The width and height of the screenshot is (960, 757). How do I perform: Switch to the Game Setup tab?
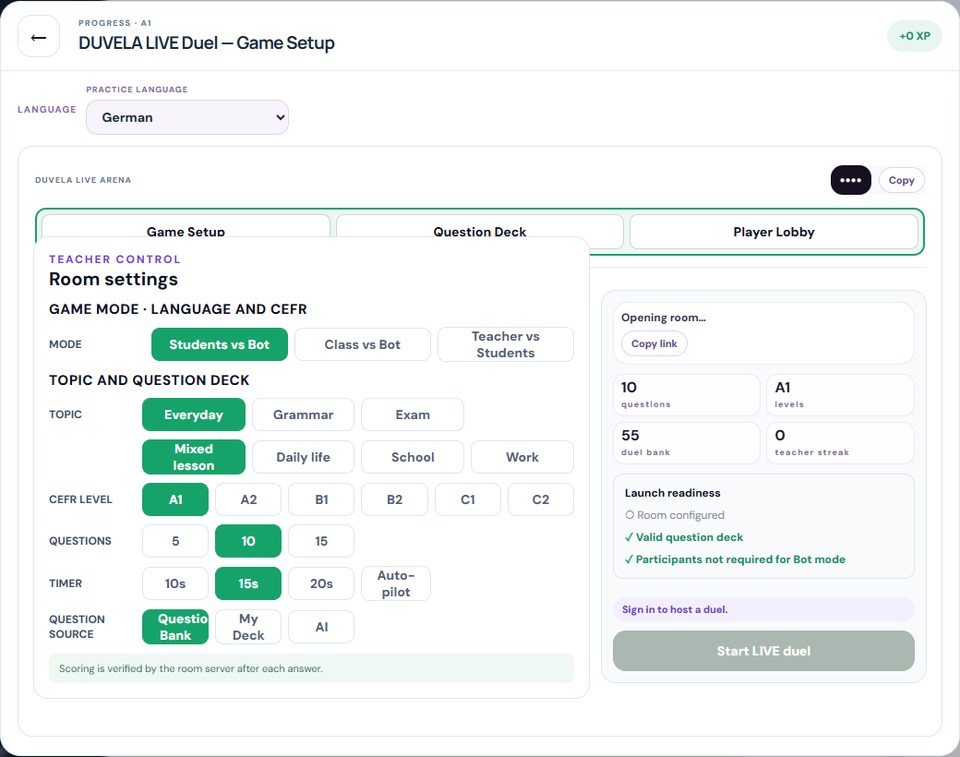[186, 227]
